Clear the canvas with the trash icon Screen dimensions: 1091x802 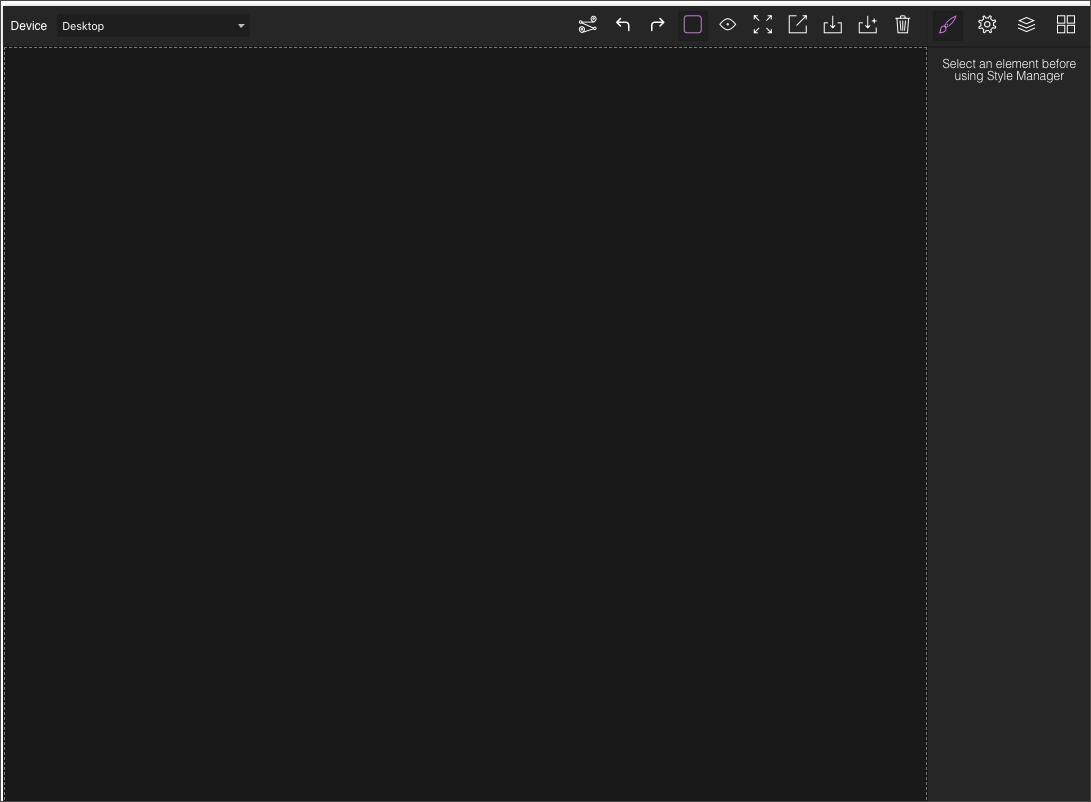click(x=902, y=25)
